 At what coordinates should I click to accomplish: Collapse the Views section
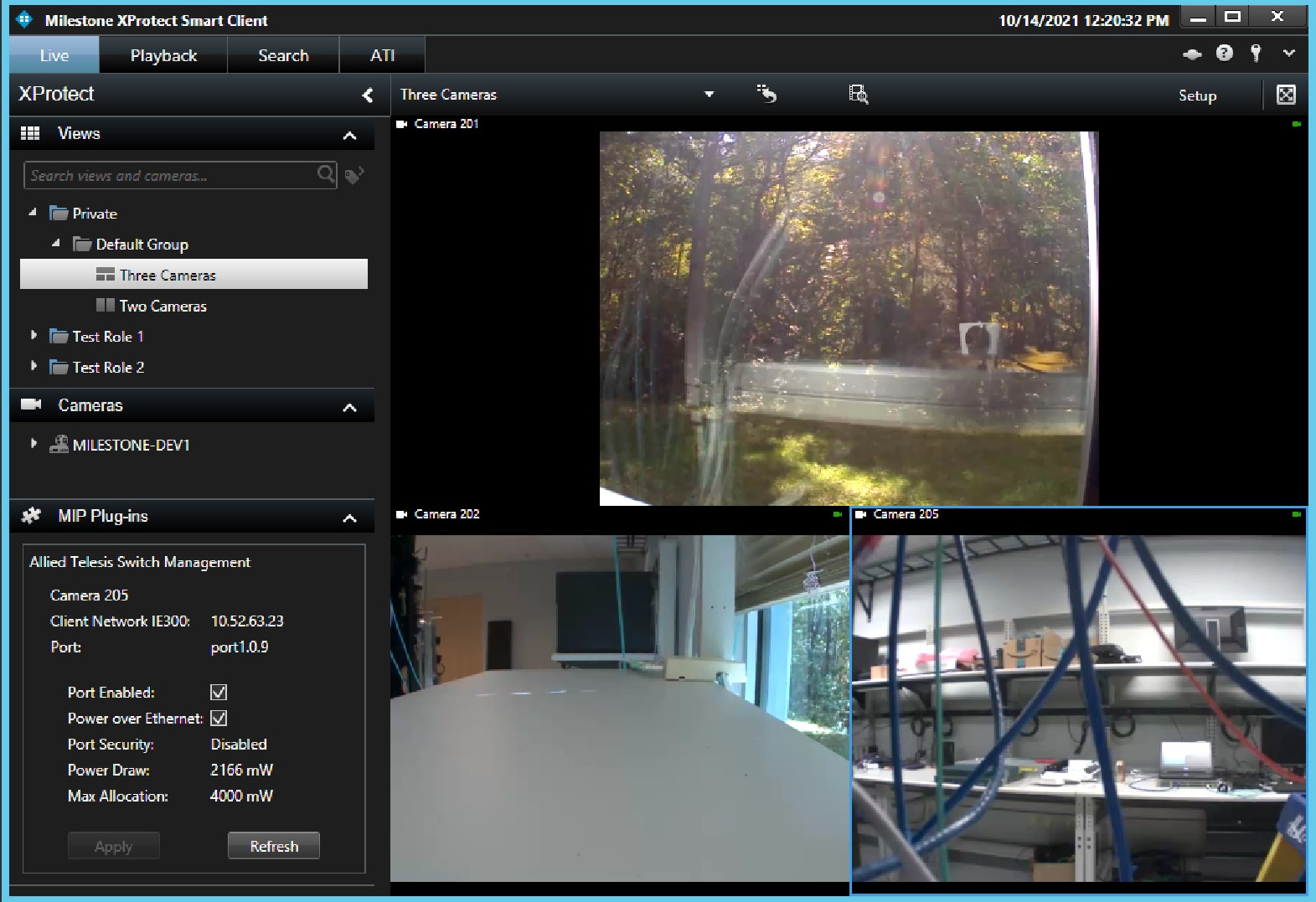350,135
